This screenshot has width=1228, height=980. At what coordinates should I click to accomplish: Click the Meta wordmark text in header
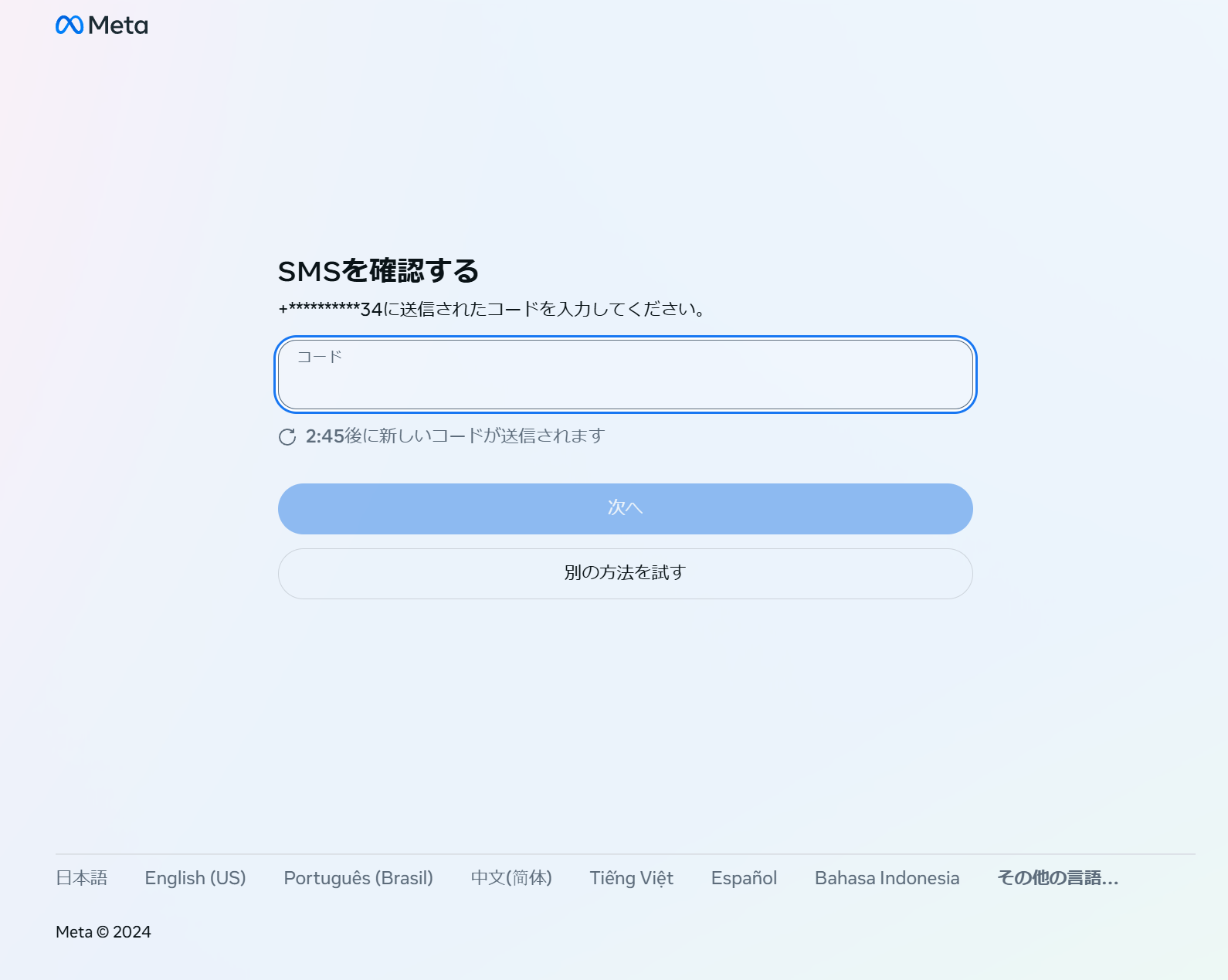pyautogui.click(x=118, y=25)
